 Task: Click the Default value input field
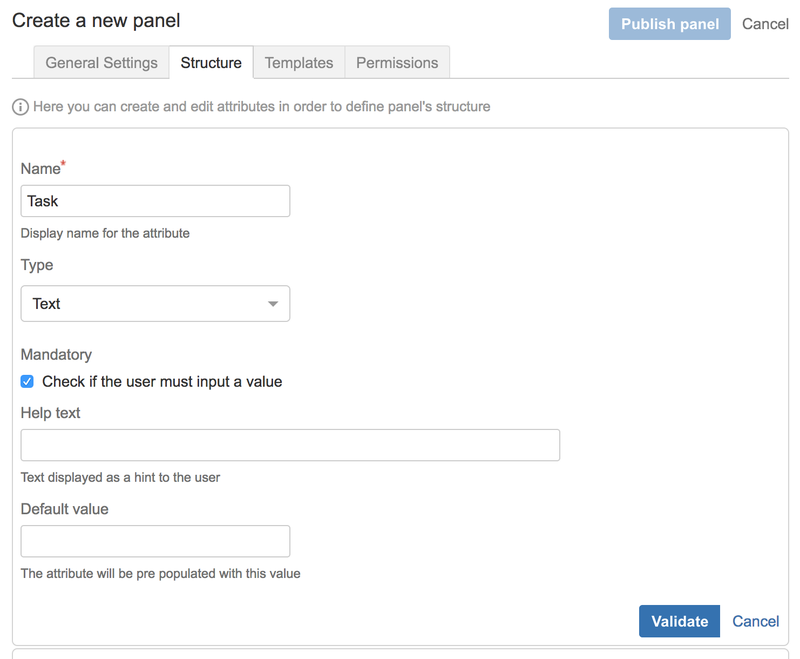point(155,540)
